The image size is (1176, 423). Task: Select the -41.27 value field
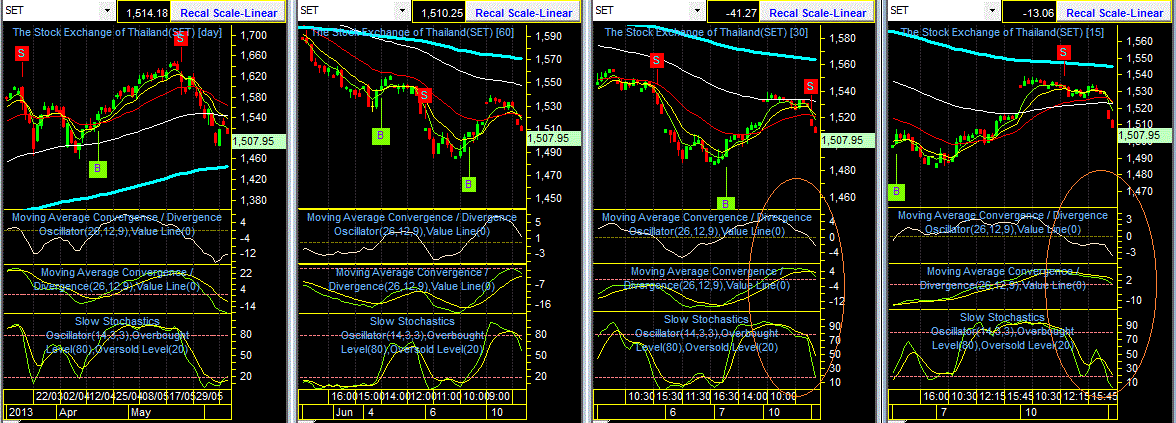[x=734, y=12]
